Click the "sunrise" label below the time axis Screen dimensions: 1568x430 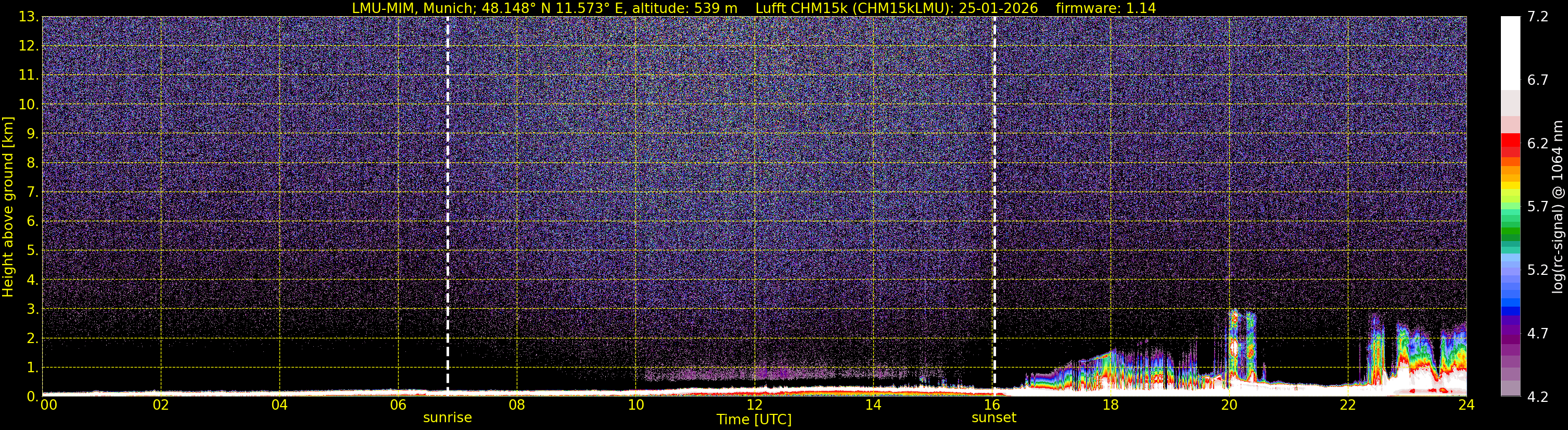pos(448,418)
